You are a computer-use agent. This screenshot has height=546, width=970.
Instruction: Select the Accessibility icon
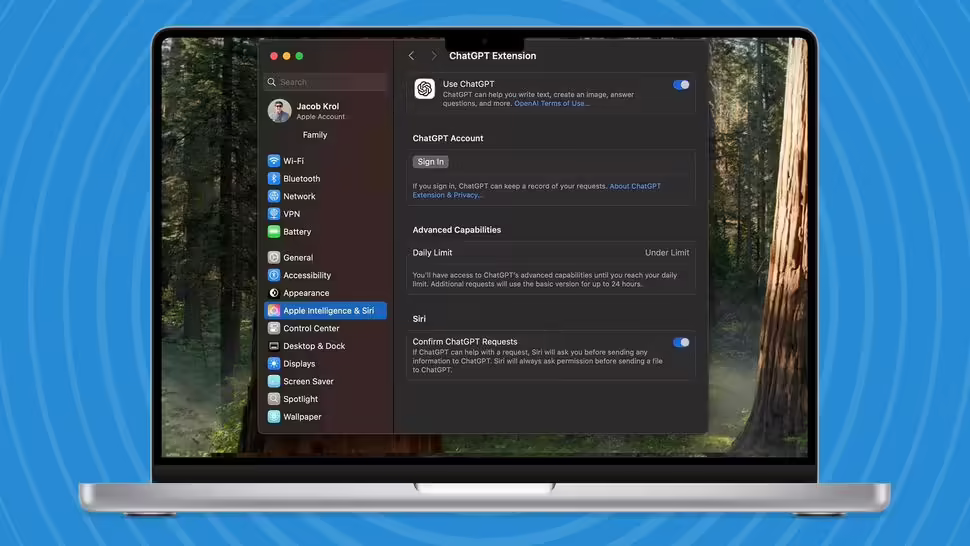pyautogui.click(x=273, y=275)
